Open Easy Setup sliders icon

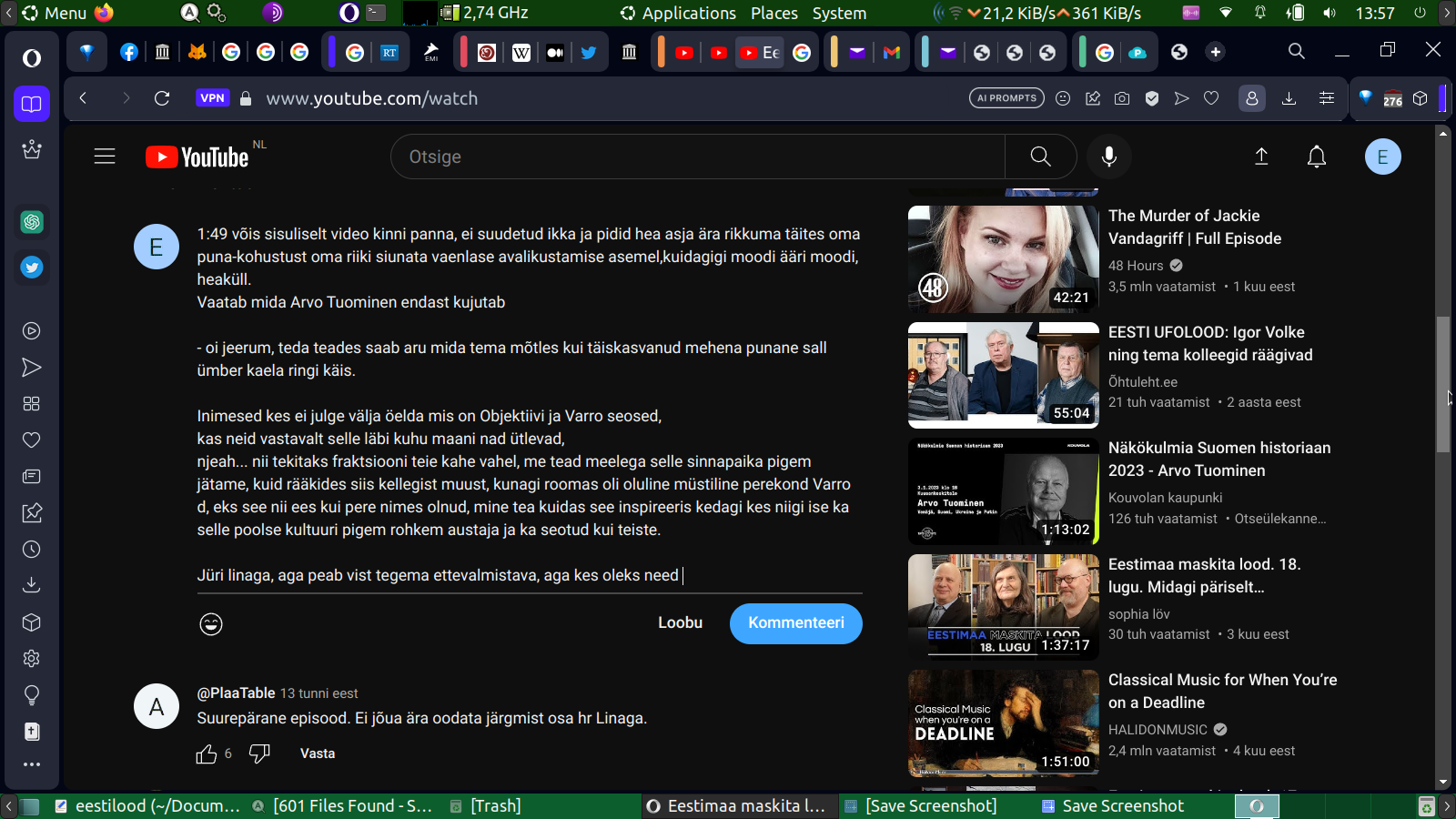click(x=1327, y=98)
